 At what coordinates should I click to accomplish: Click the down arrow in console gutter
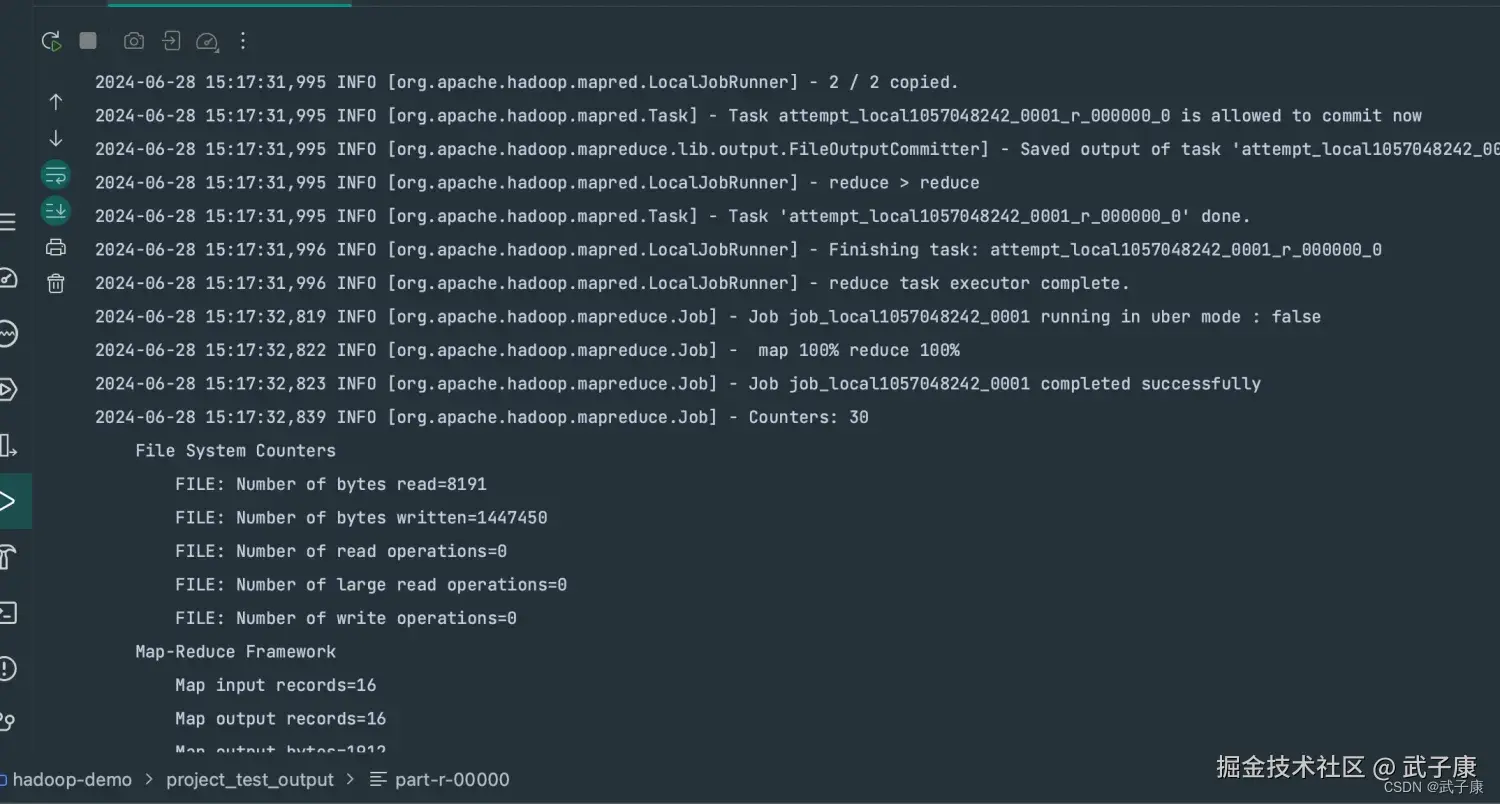56,138
